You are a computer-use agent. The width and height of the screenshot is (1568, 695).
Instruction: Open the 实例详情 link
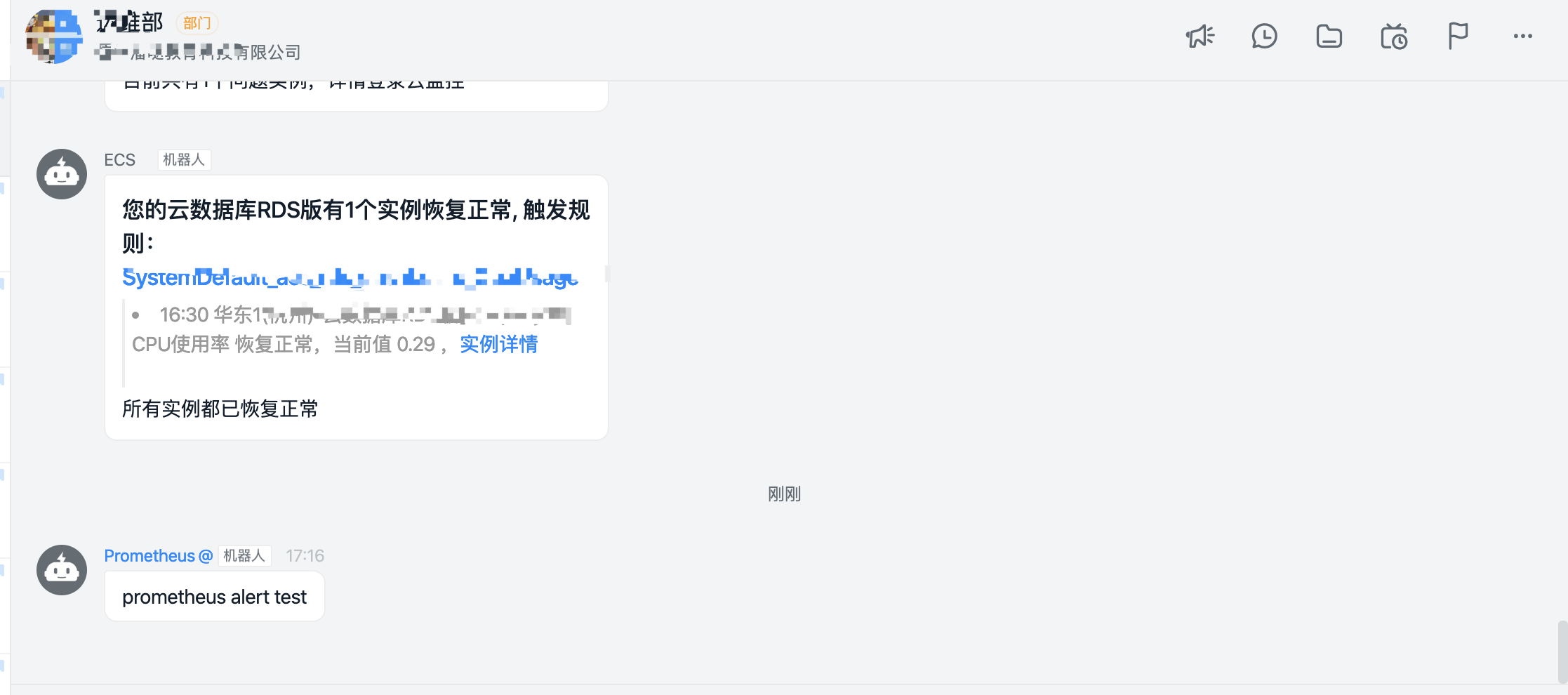coord(499,344)
